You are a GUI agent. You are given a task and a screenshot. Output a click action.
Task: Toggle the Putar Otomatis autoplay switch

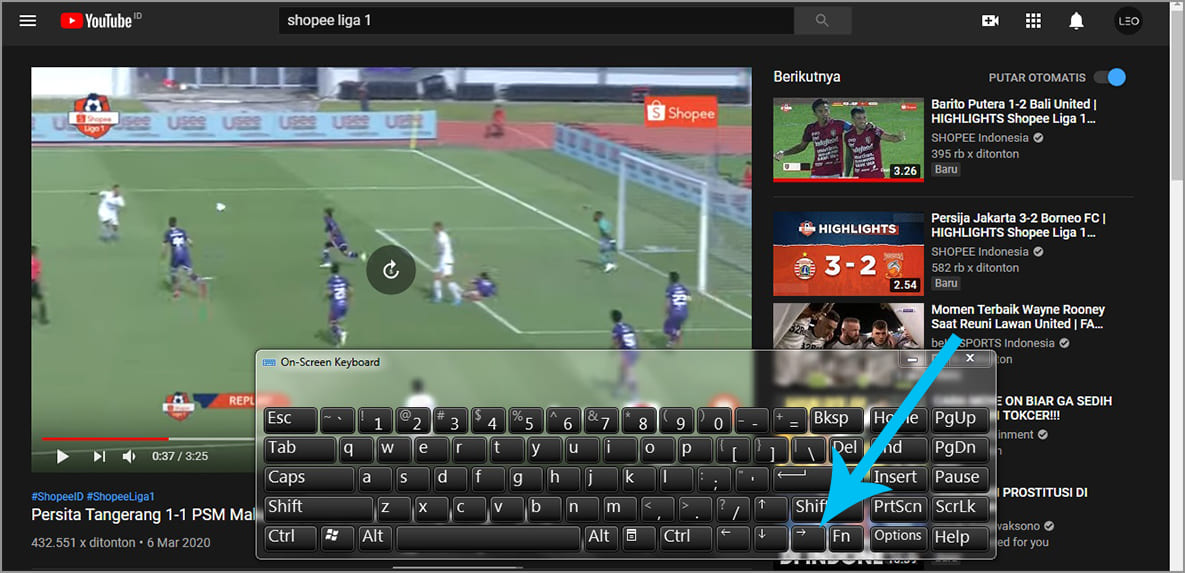(x=1109, y=78)
